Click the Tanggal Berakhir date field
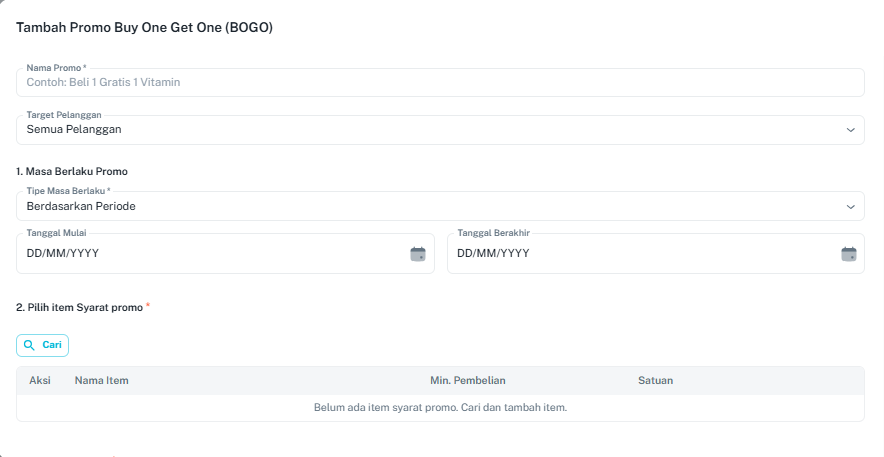The height and width of the screenshot is (457, 884). click(640, 254)
